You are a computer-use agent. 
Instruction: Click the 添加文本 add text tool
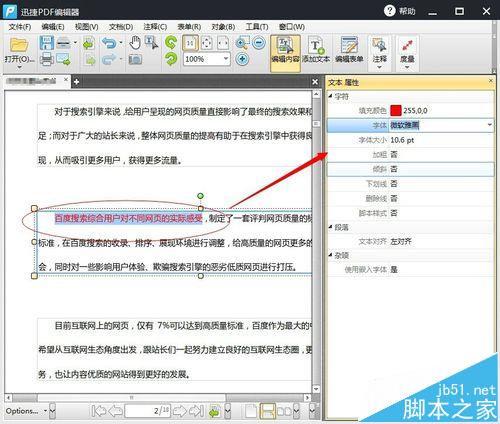click(x=316, y=50)
